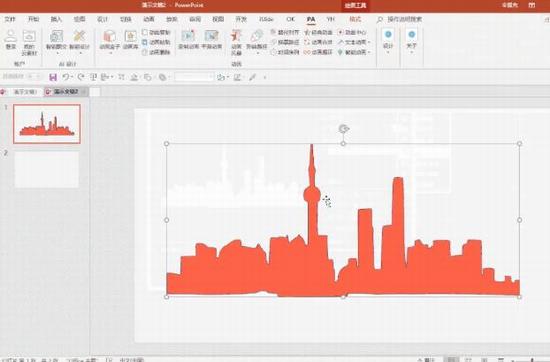The image size is (550, 362).
Task: Click the 智能图文 icon
Action: (x=56, y=36)
